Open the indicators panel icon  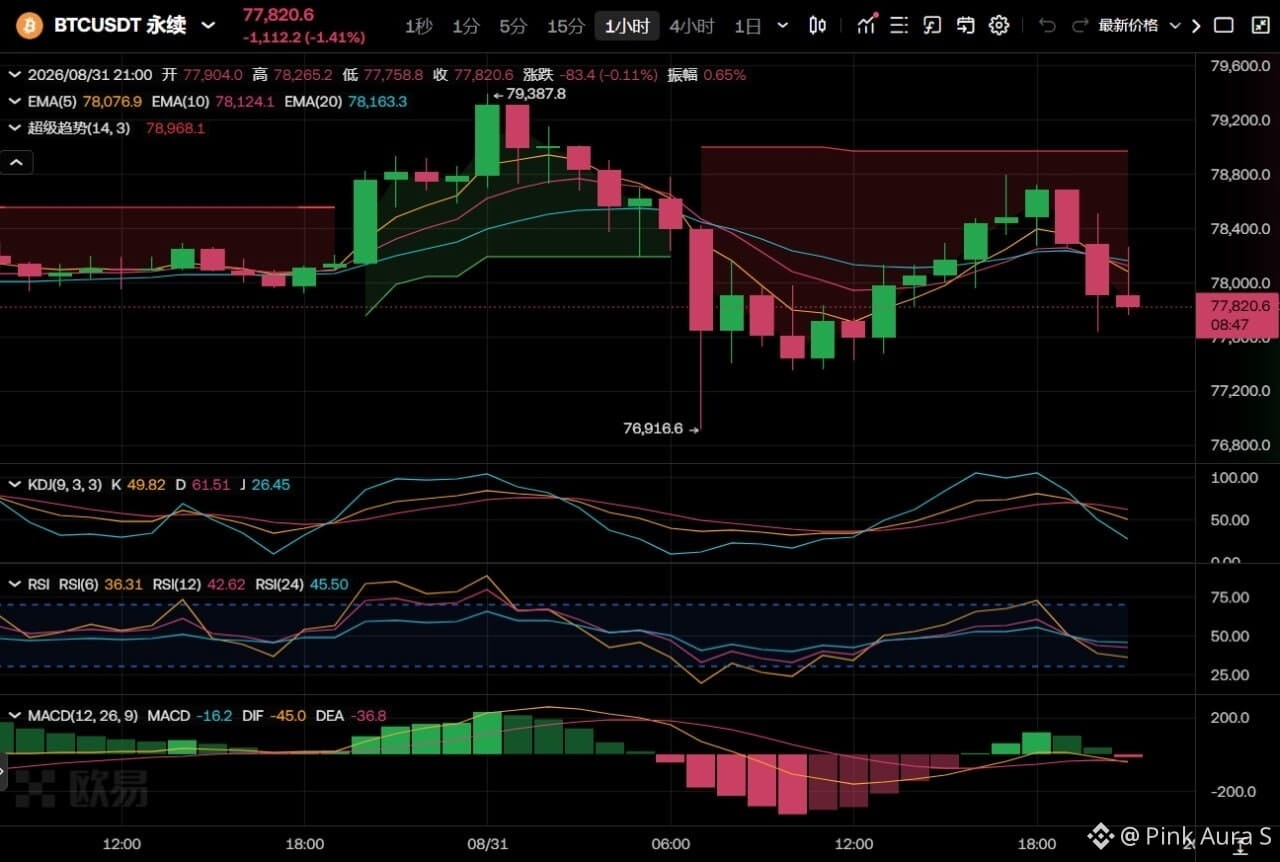(867, 25)
